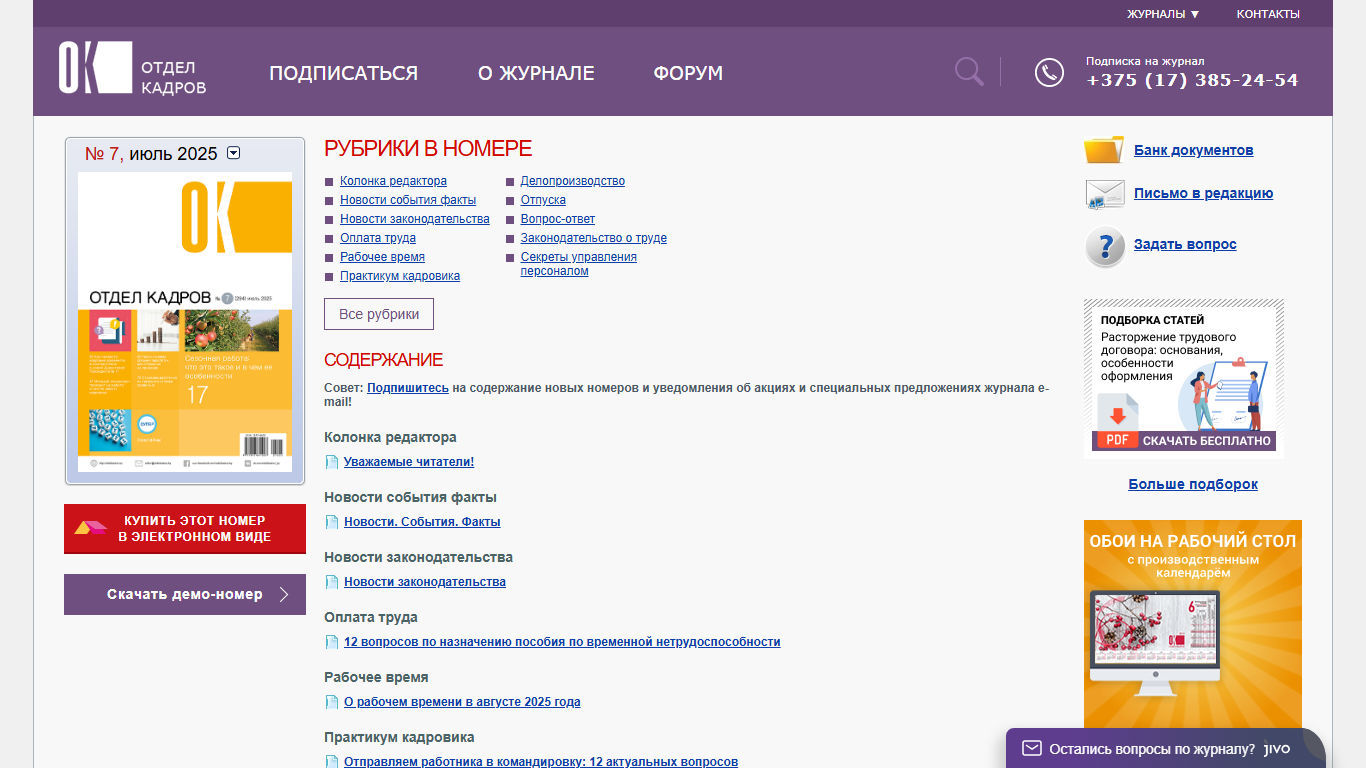
Task: Click the magazine cover thumbnail for issue №7
Action: 185,322
